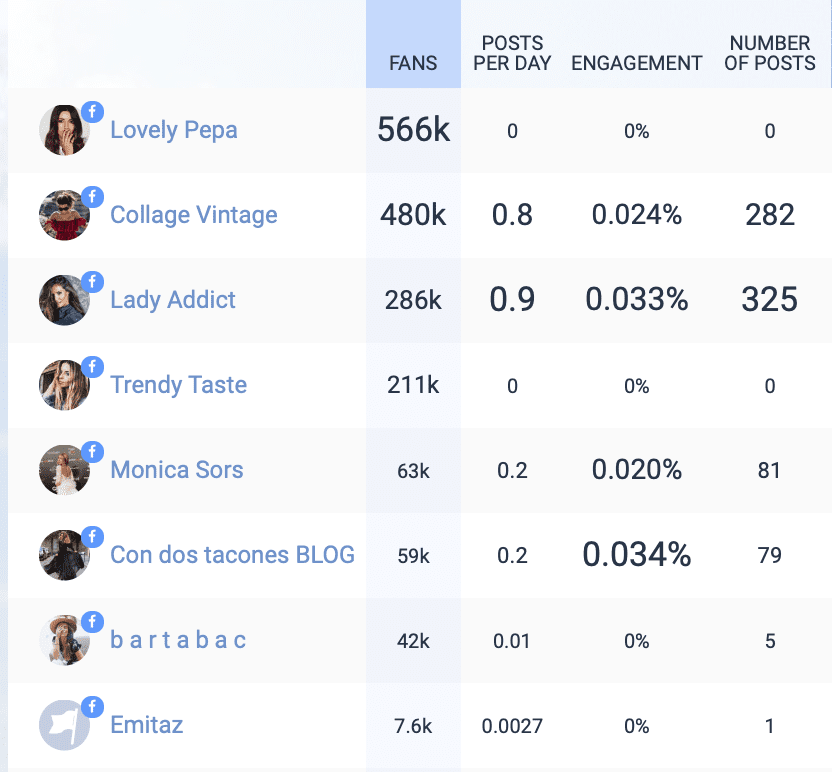Click the Facebook badge beside Collage Vintage
Image resolution: width=832 pixels, height=772 pixels.
point(93,198)
